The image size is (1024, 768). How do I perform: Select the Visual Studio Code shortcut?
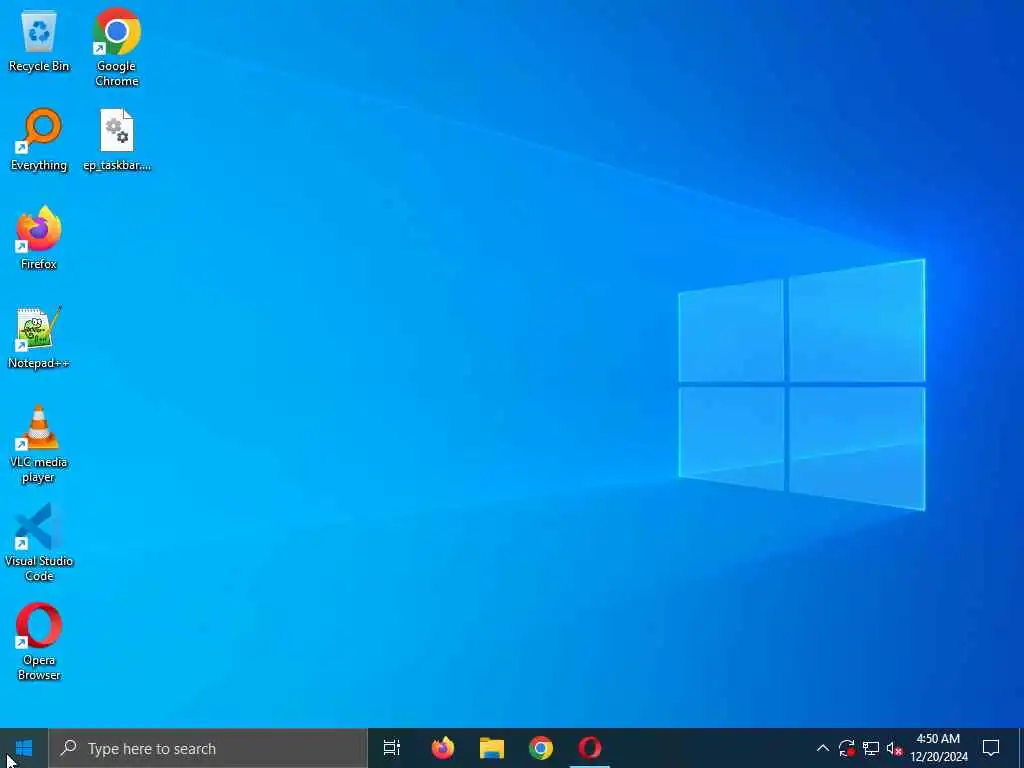pyautogui.click(x=39, y=543)
